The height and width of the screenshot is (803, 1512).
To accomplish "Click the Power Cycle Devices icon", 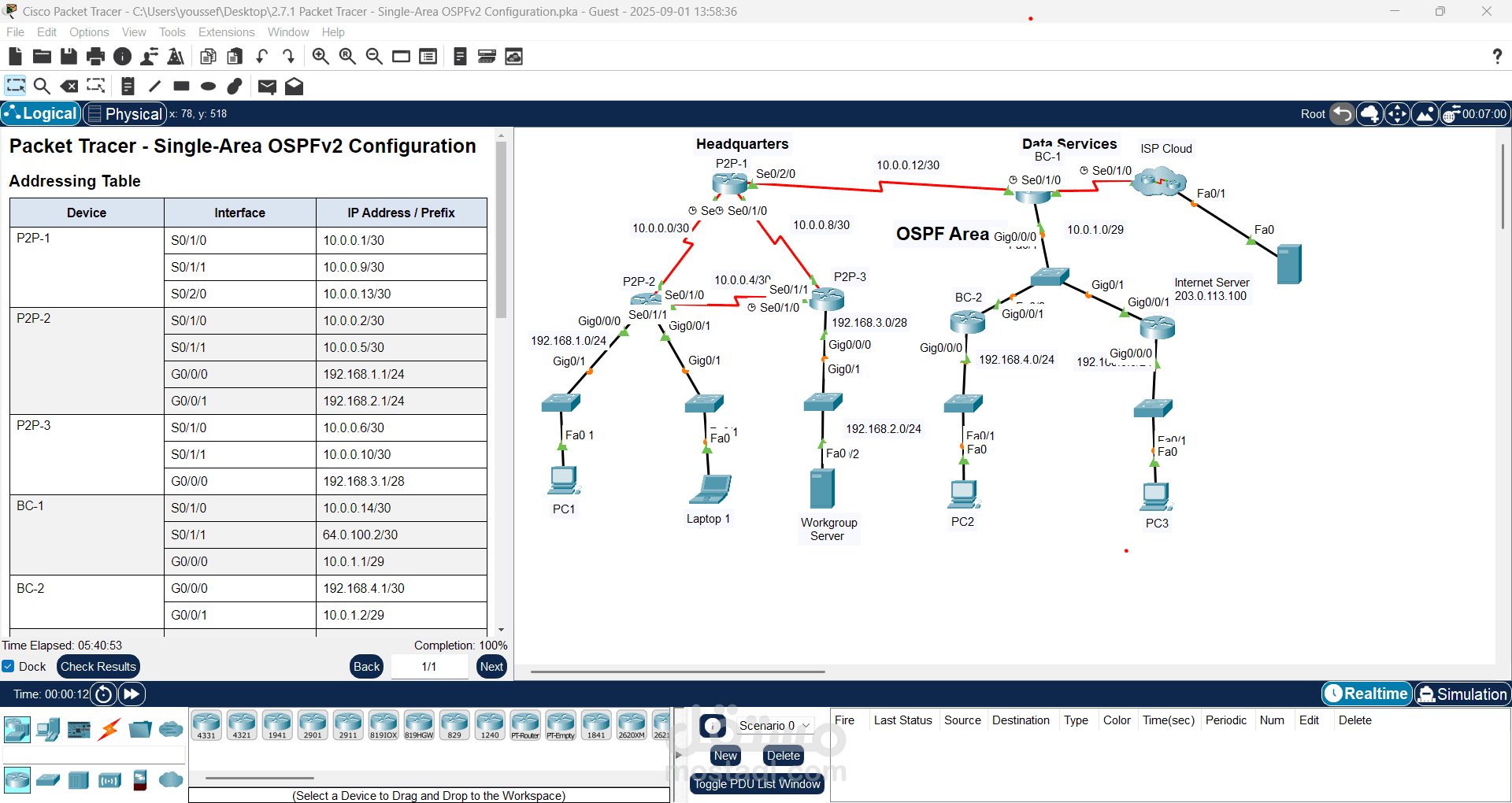I will 103,694.
